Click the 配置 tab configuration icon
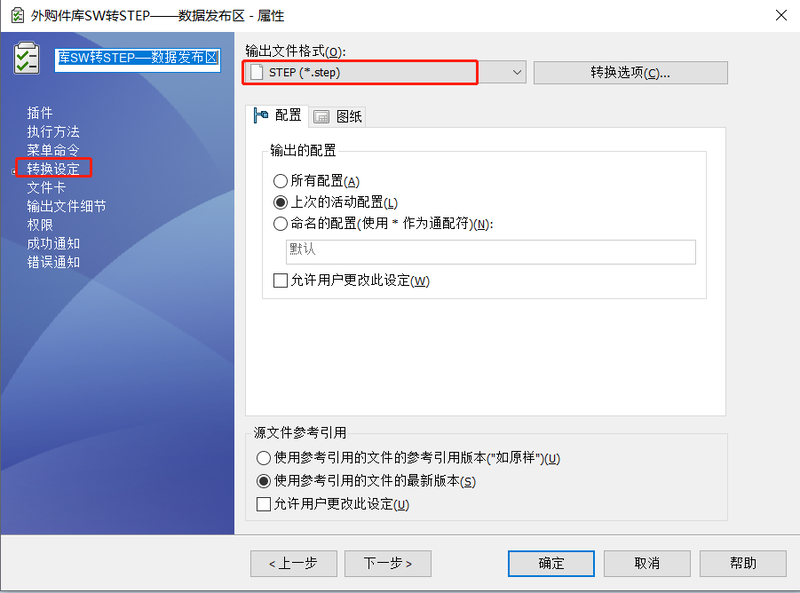This screenshot has width=800, height=593. click(x=261, y=115)
